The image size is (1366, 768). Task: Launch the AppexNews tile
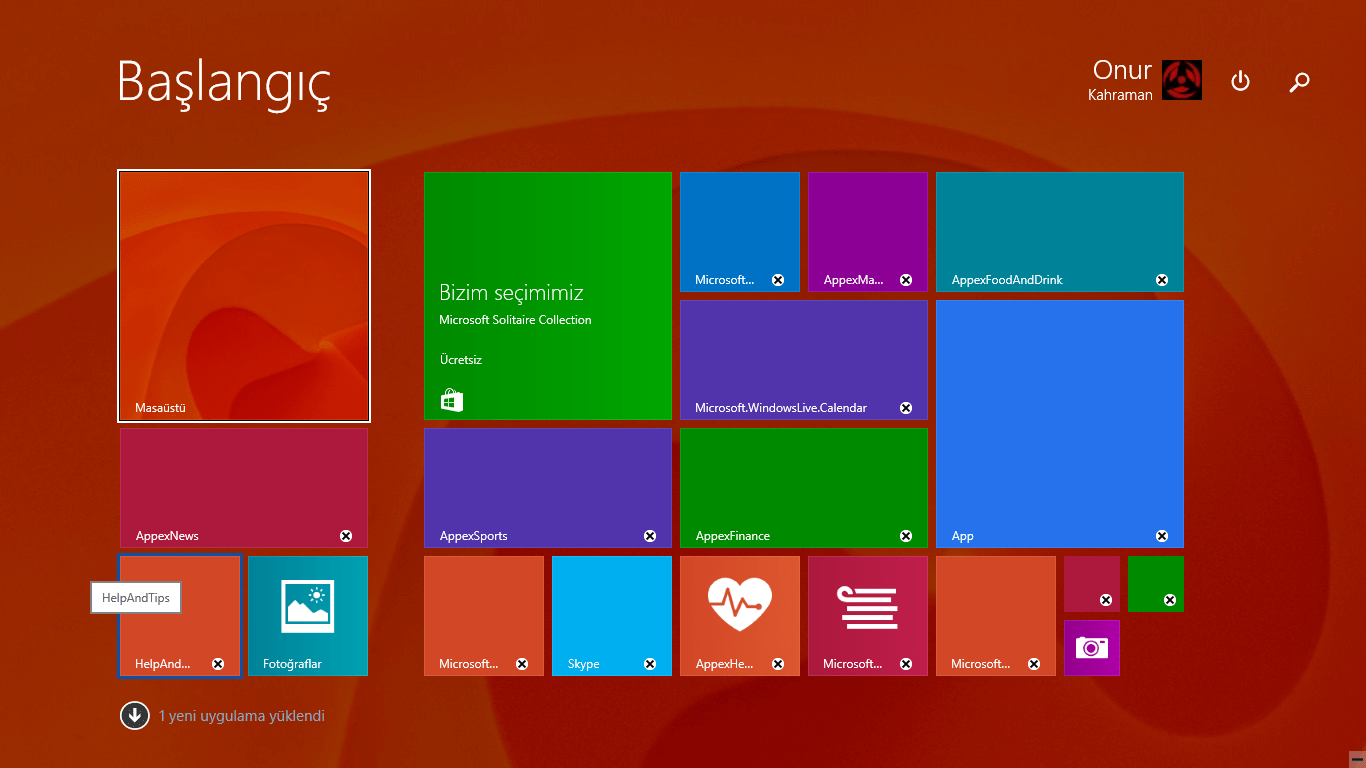point(244,488)
